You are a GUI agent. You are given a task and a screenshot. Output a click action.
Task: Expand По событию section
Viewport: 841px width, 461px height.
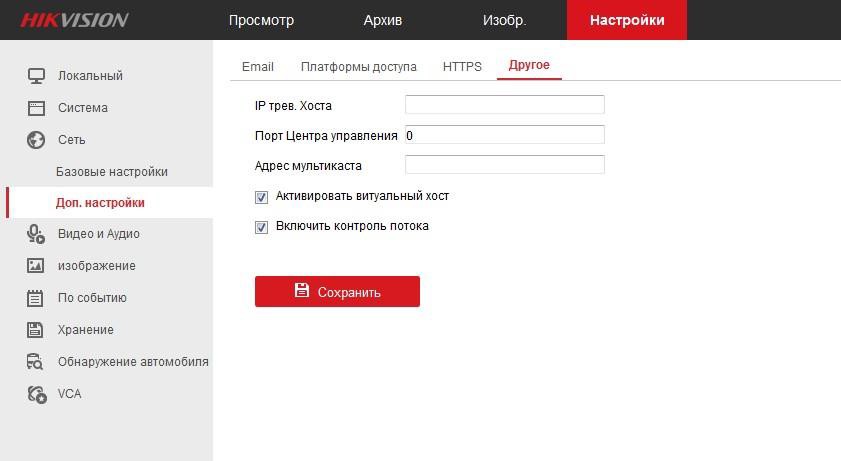[x=92, y=298]
